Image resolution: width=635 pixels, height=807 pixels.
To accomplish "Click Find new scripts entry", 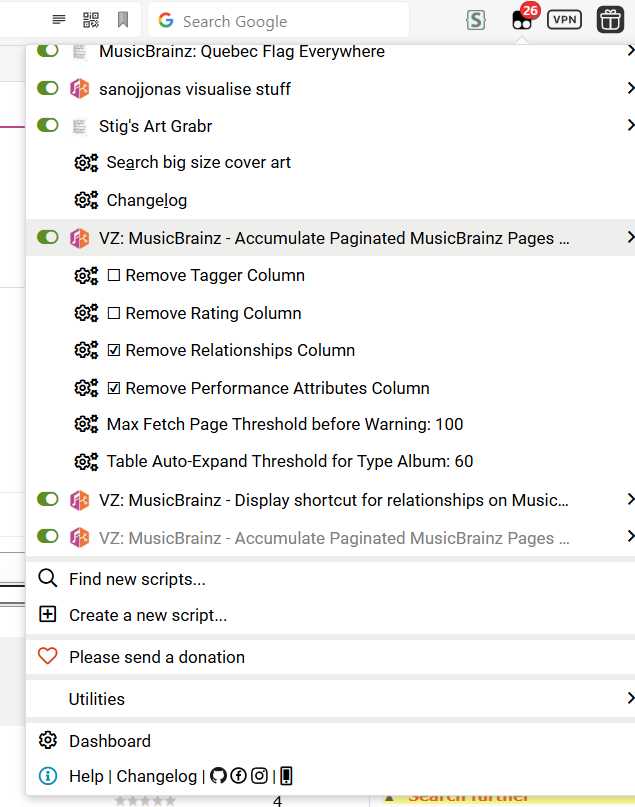I will [x=137, y=579].
